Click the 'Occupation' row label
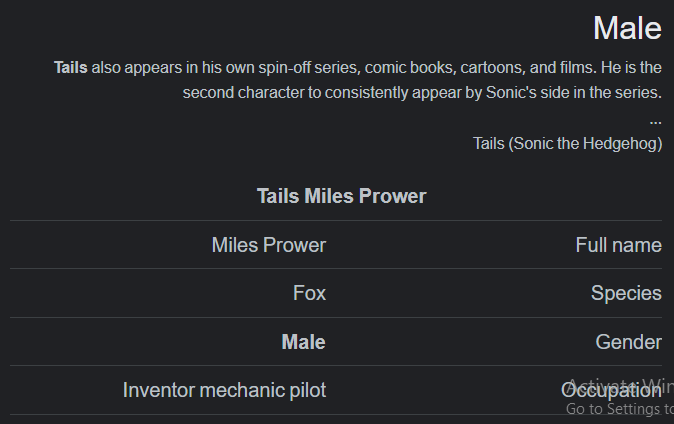The image size is (674, 424). [611, 390]
